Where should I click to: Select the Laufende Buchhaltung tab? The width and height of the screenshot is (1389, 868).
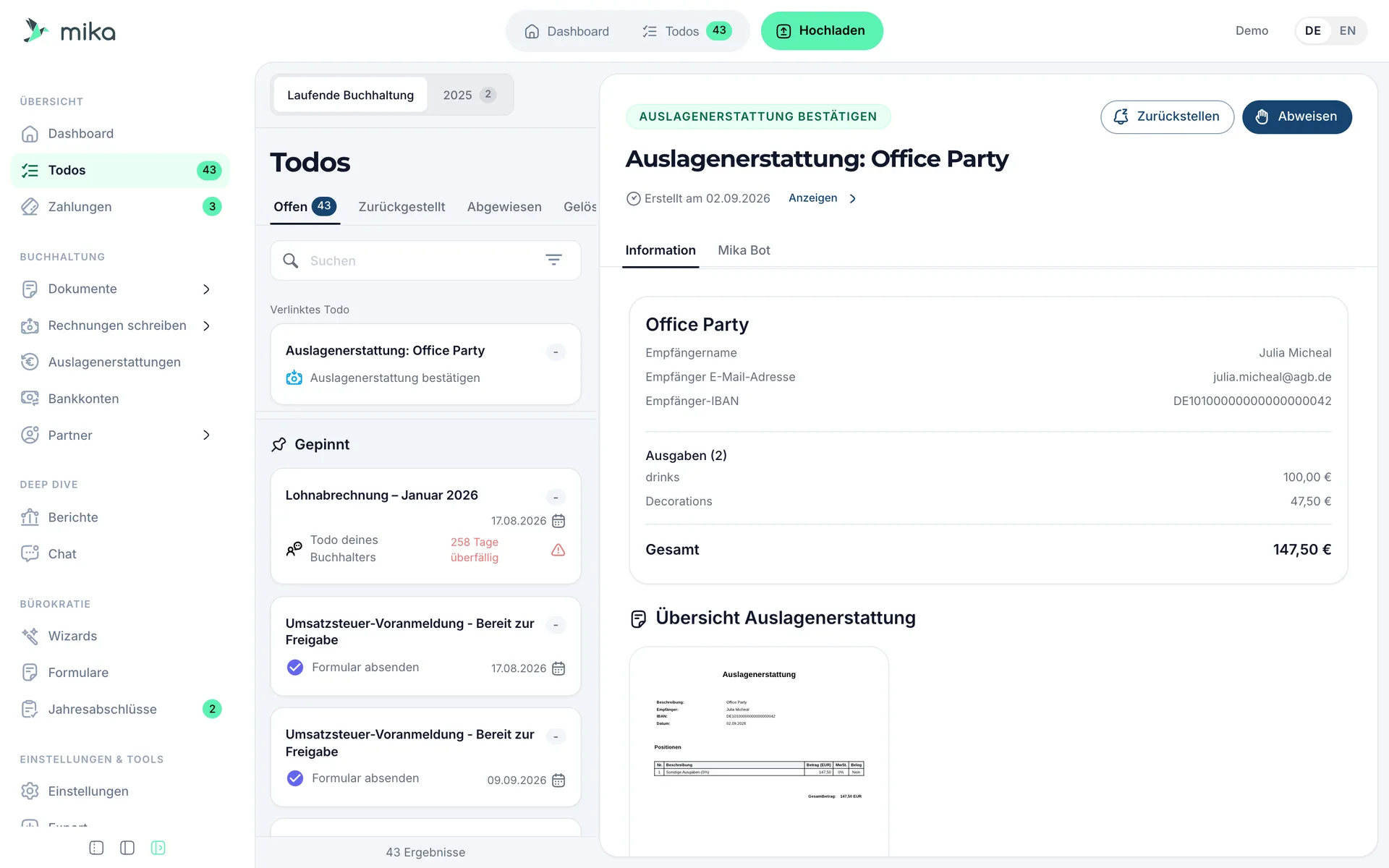pyautogui.click(x=350, y=95)
